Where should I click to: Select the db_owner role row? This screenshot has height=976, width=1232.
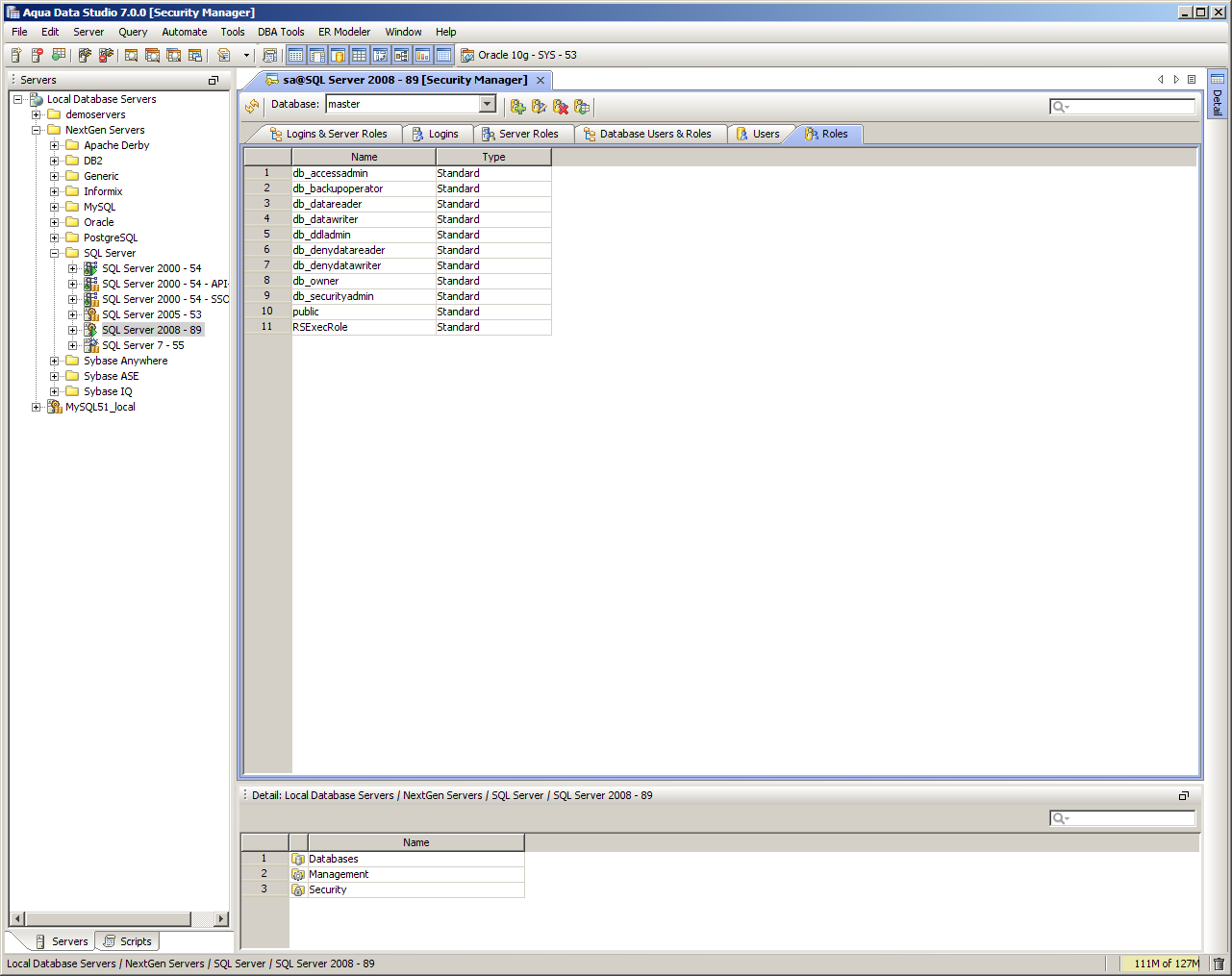click(397, 281)
